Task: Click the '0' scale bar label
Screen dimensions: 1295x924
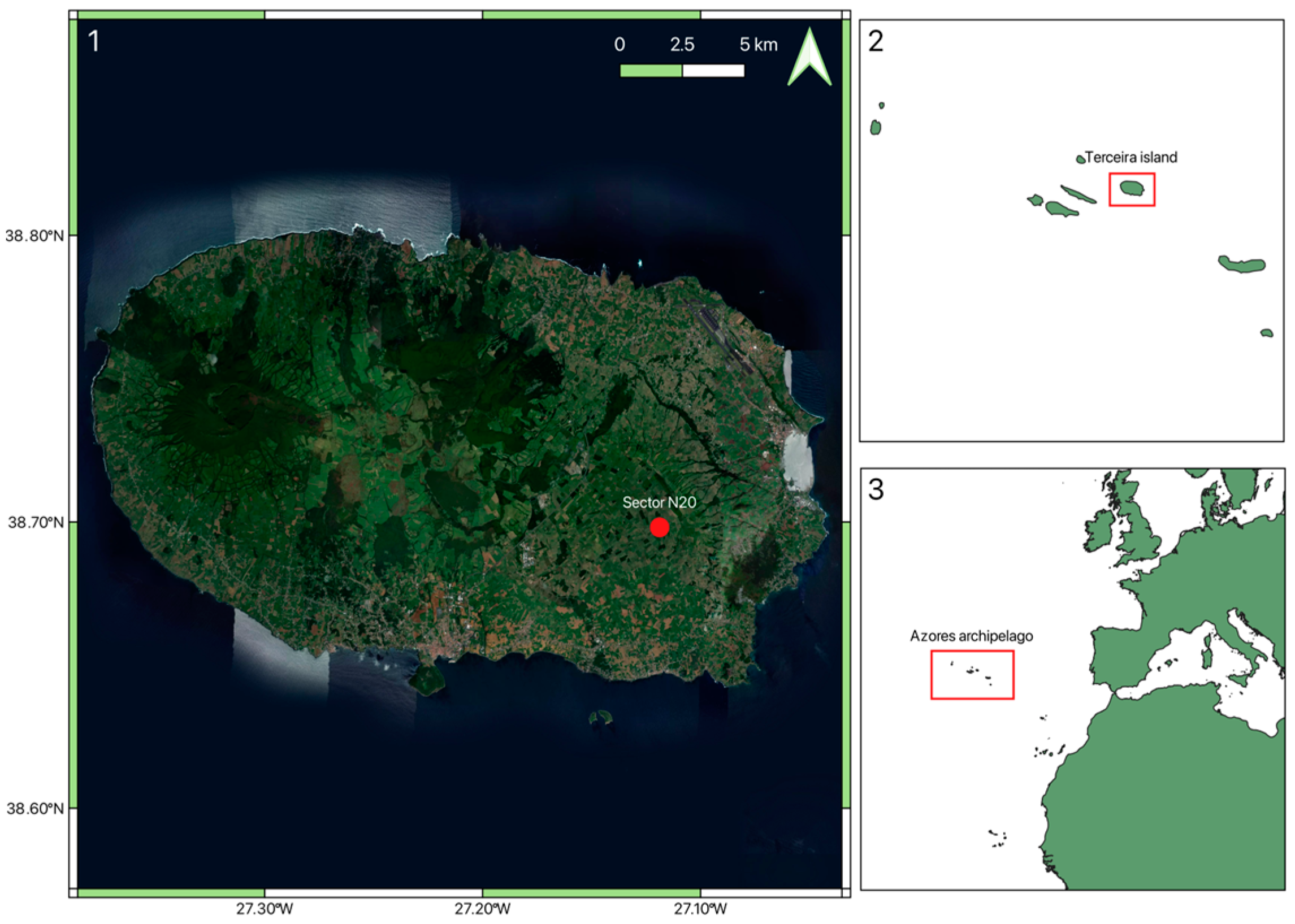Action: pos(620,45)
